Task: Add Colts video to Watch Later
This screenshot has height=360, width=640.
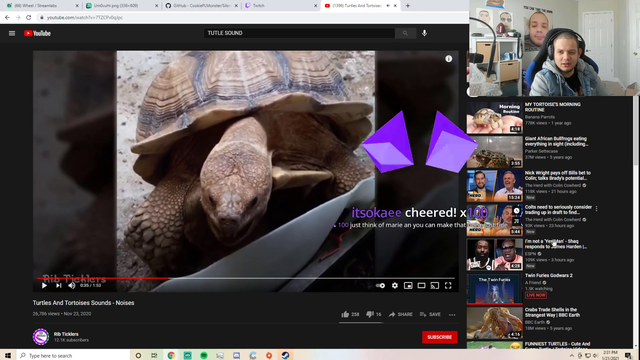Action: tap(516, 211)
